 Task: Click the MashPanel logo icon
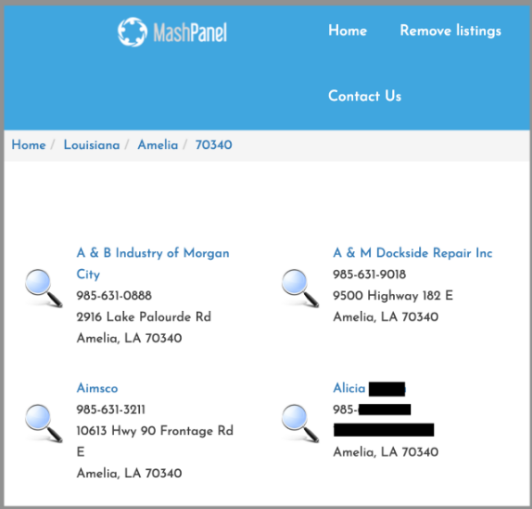132,32
